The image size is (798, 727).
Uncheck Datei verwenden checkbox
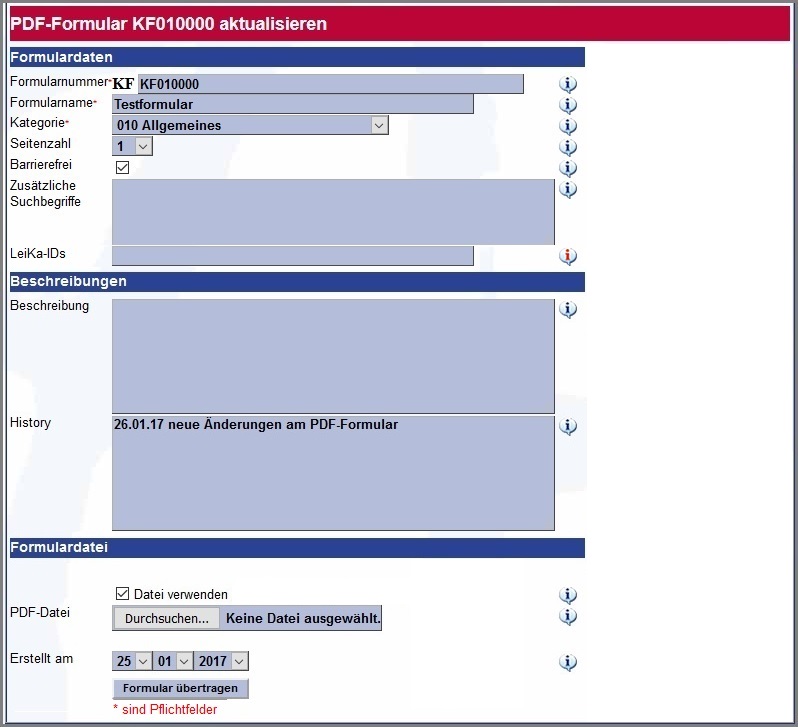pos(122,593)
